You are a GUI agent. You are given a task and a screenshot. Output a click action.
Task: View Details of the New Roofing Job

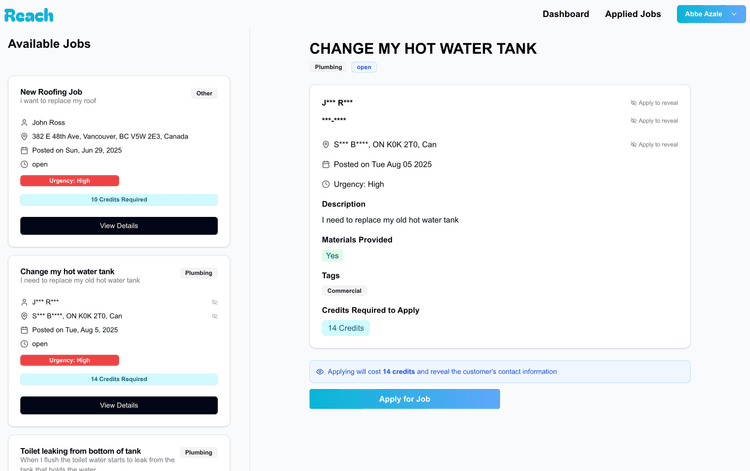click(x=119, y=226)
